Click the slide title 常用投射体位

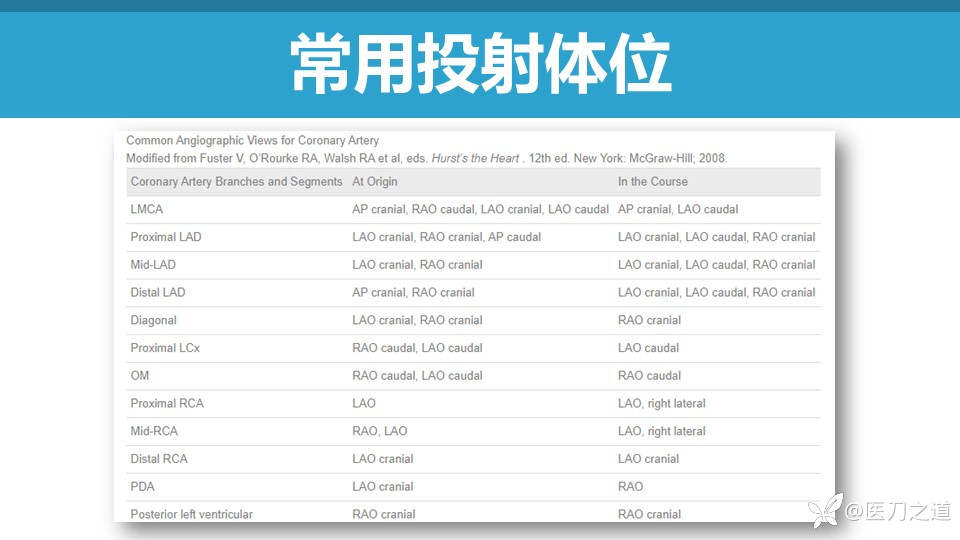coord(480,64)
